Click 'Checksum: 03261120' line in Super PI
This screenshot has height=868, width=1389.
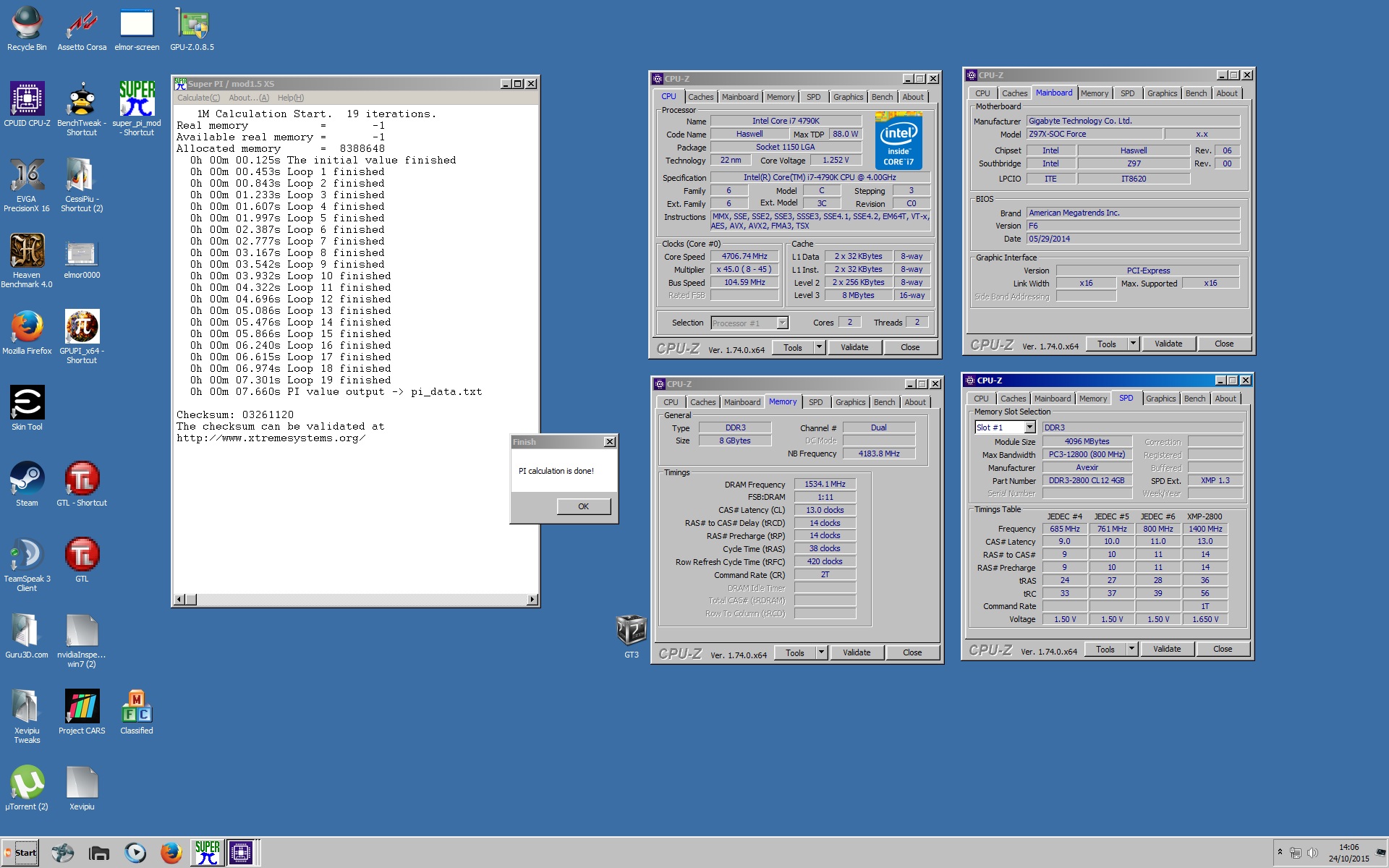[x=235, y=414]
